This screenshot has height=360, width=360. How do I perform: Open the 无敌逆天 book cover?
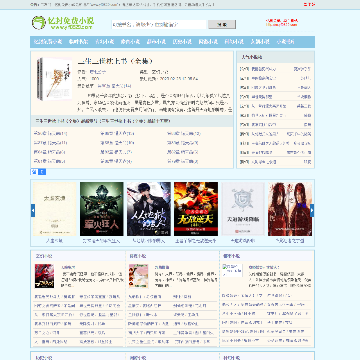click(196, 209)
